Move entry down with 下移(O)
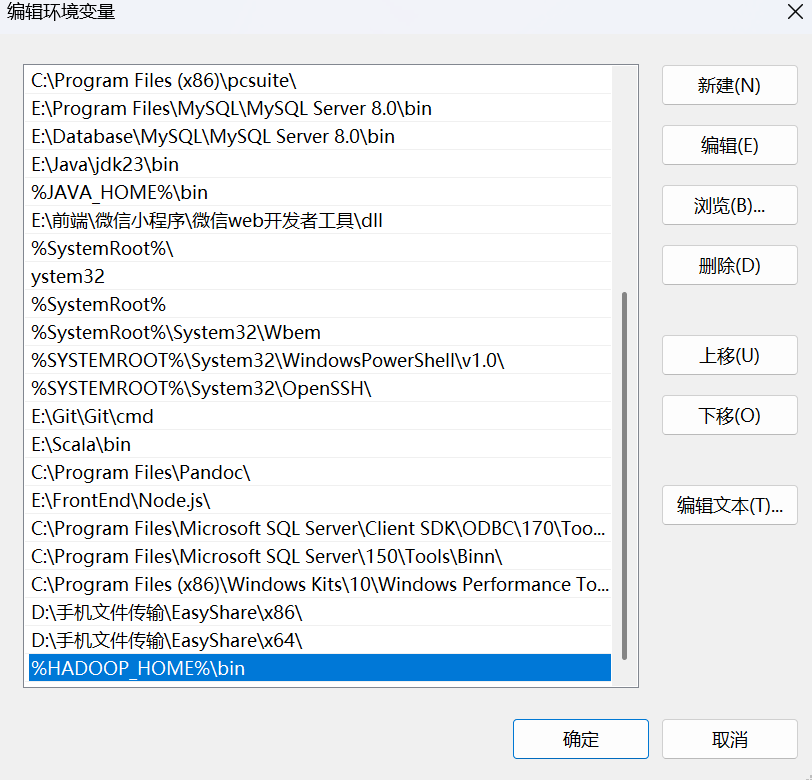The height and width of the screenshot is (780, 812). pos(729,416)
